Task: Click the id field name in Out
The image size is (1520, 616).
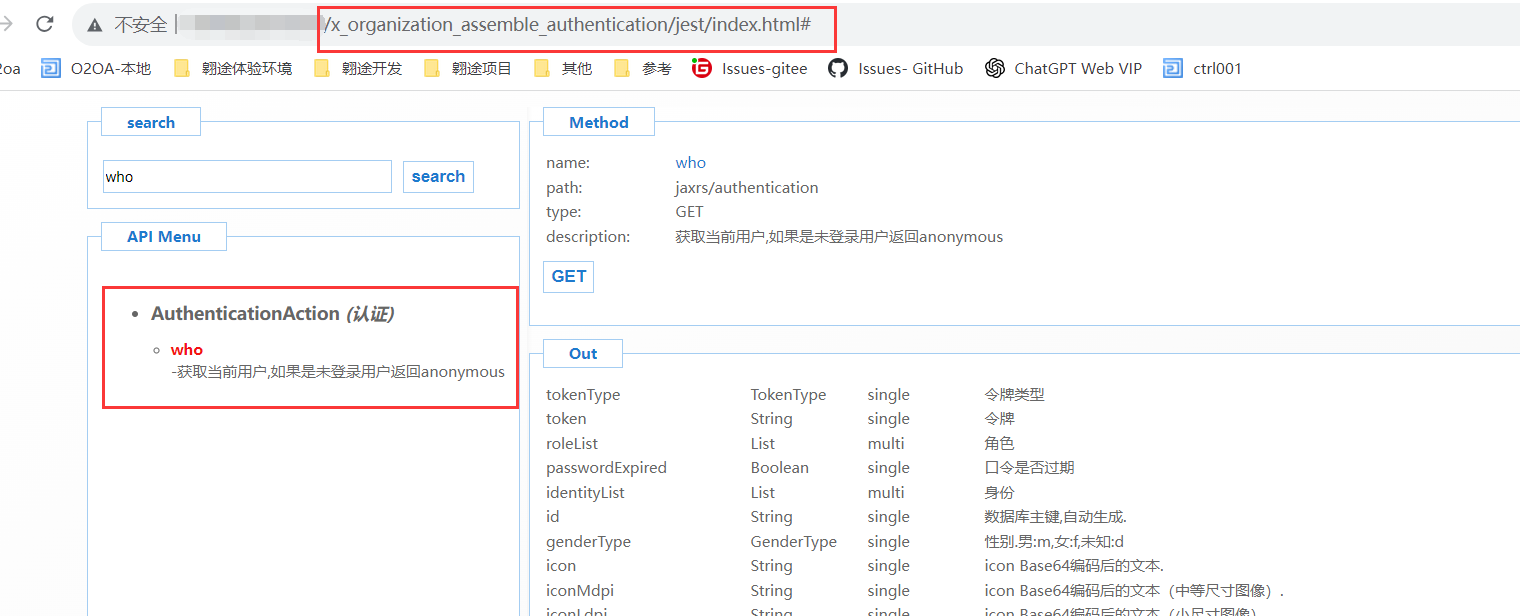Action: click(x=553, y=517)
